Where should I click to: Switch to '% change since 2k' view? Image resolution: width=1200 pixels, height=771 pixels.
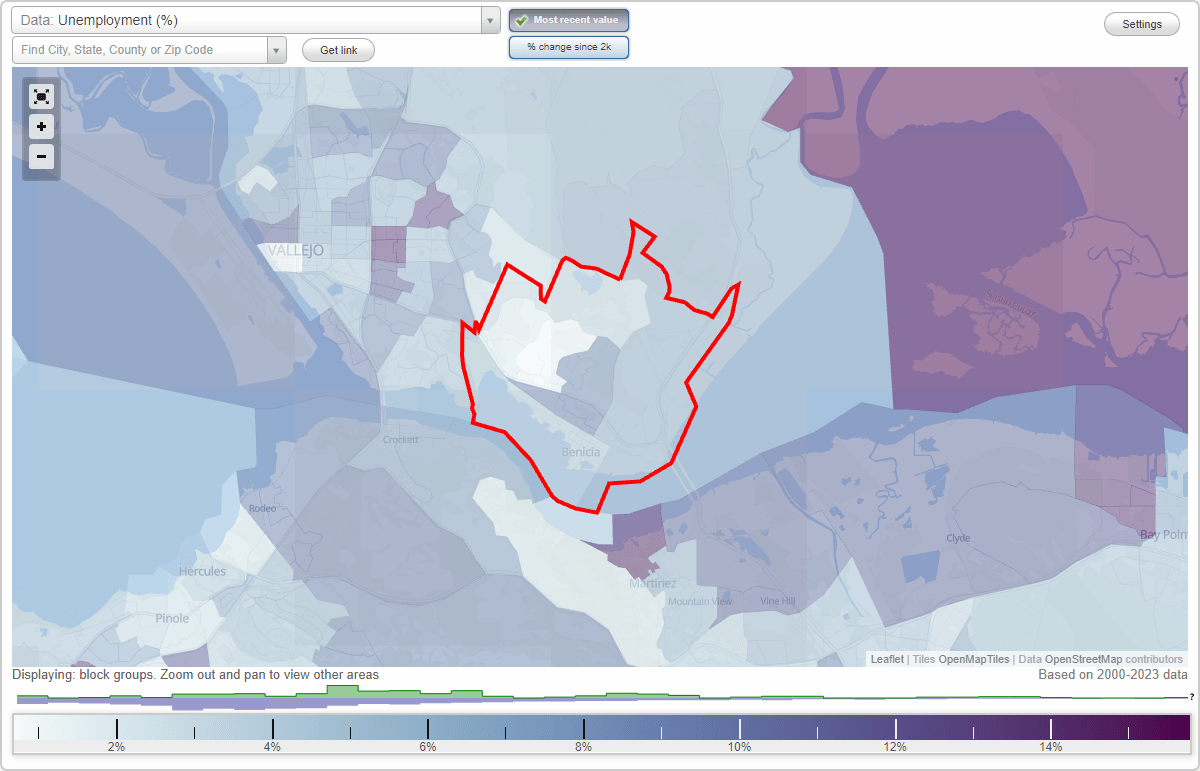click(569, 46)
